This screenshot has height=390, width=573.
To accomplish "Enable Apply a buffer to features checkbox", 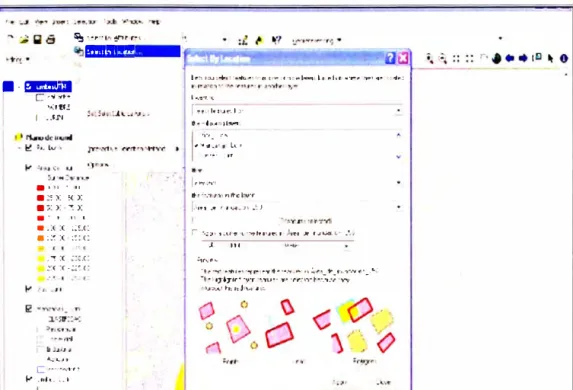I will (x=195, y=232).
